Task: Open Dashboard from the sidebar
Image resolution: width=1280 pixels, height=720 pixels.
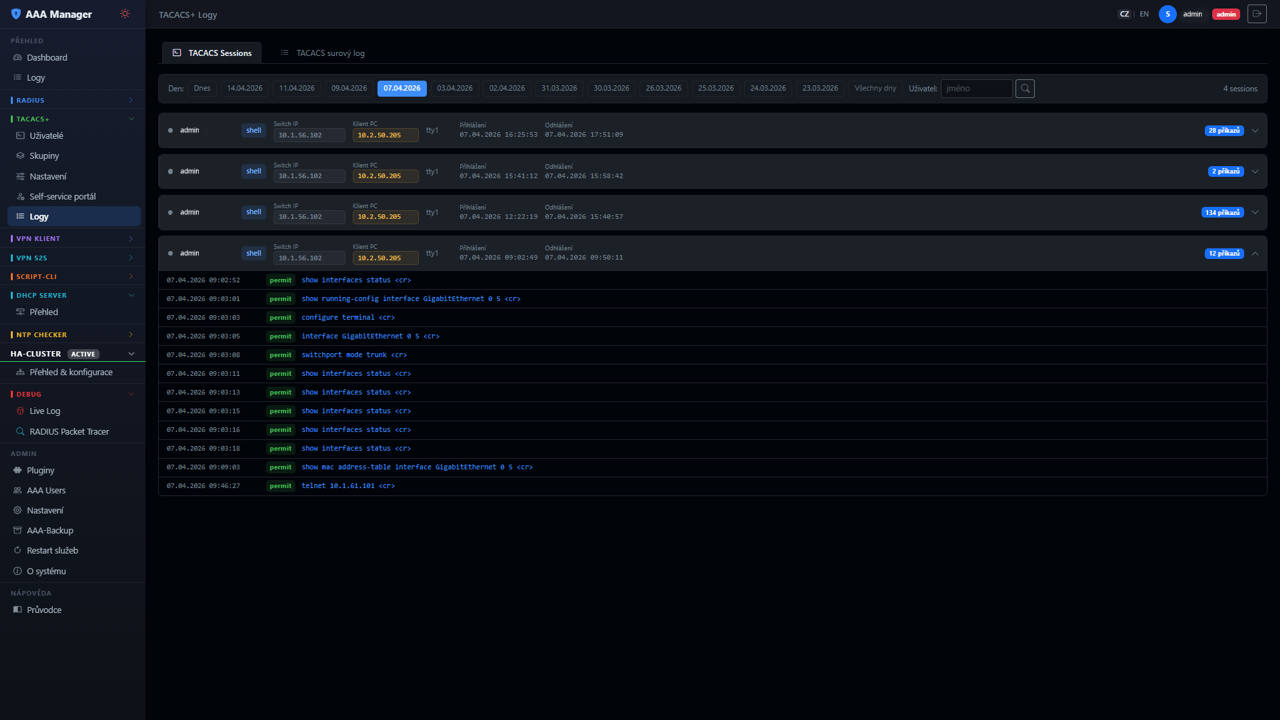Action: coord(47,58)
